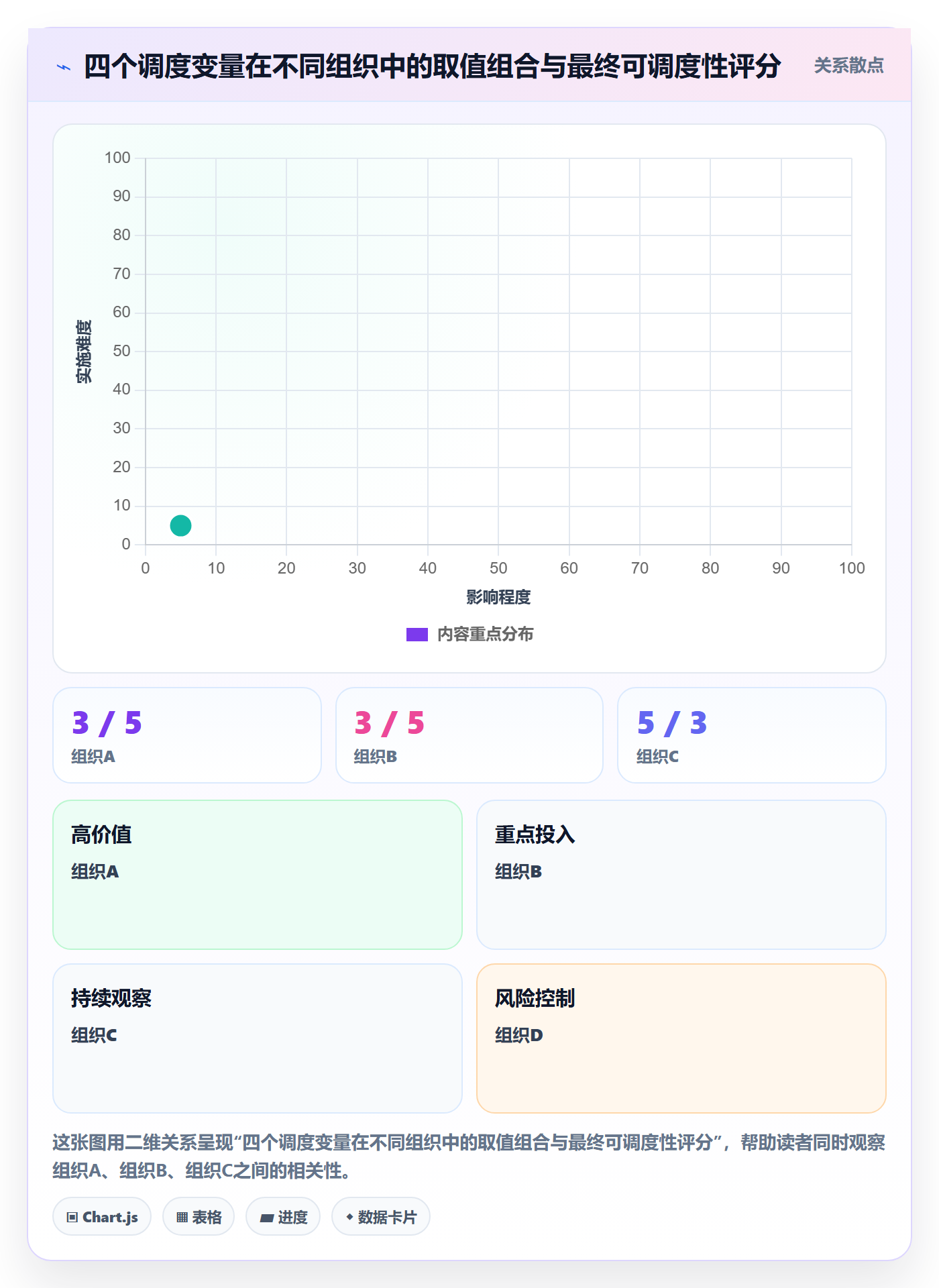Open the 持续观察 quadrant card
This screenshot has height=1288, width=939.
pos(258,1038)
